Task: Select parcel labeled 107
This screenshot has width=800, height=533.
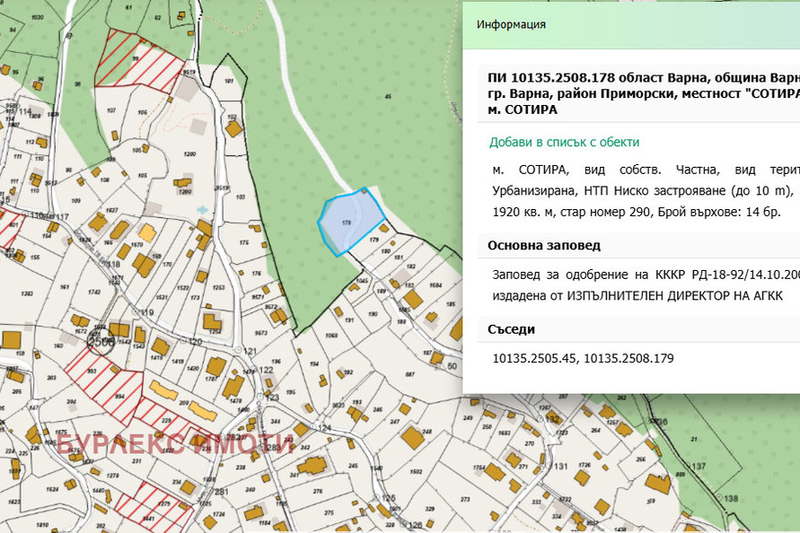Action: [111, 110]
